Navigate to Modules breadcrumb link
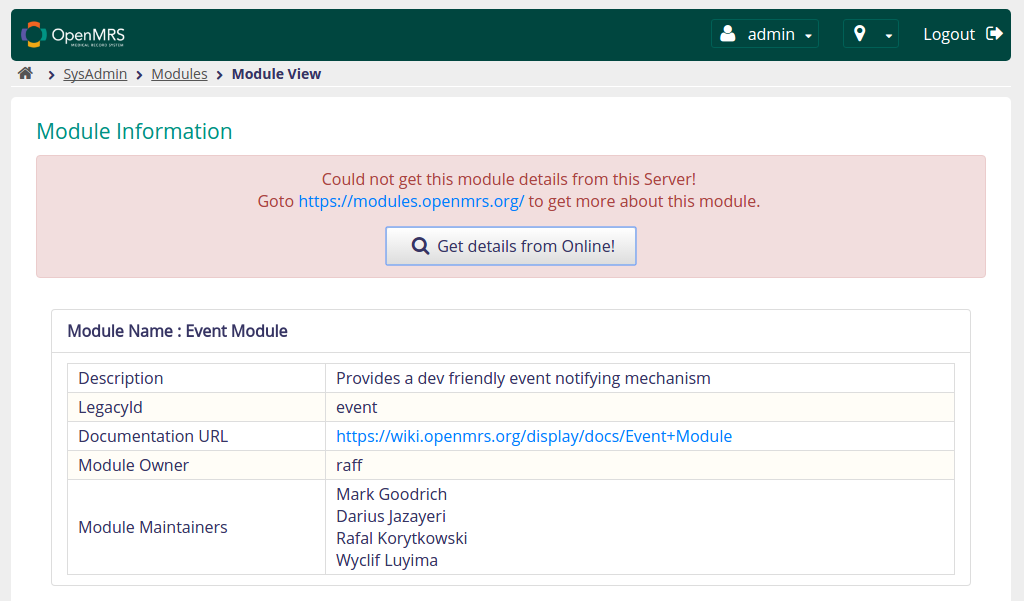Image resolution: width=1024 pixels, height=601 pixels. [179, 74]
